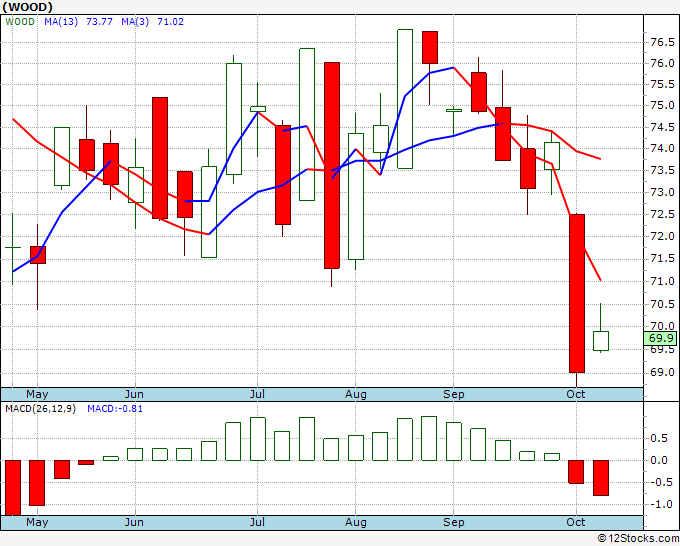Open the 12Stocks.com copyright link
The height and width of the screenshot is (546, 680).
click(x=638, y=538)
